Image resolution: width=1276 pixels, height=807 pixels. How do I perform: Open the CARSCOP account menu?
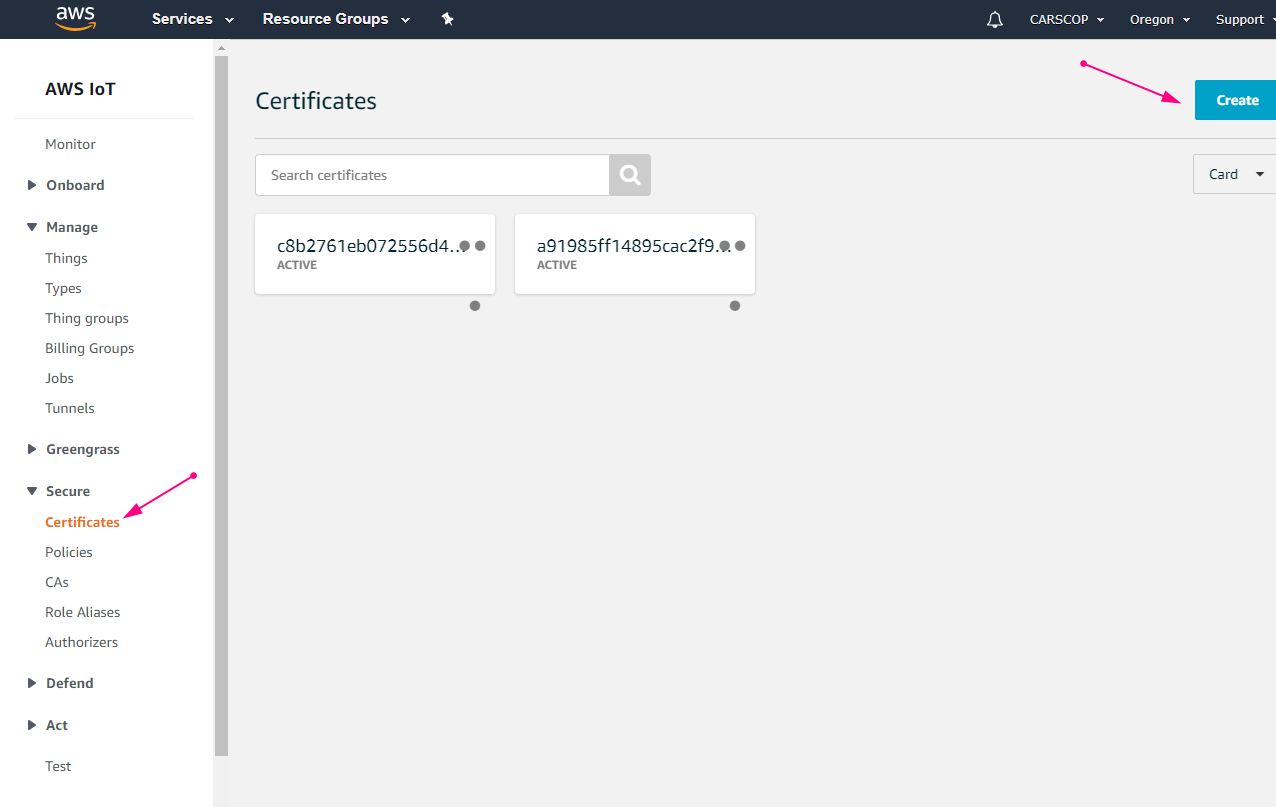click(x=1067, y=20)
